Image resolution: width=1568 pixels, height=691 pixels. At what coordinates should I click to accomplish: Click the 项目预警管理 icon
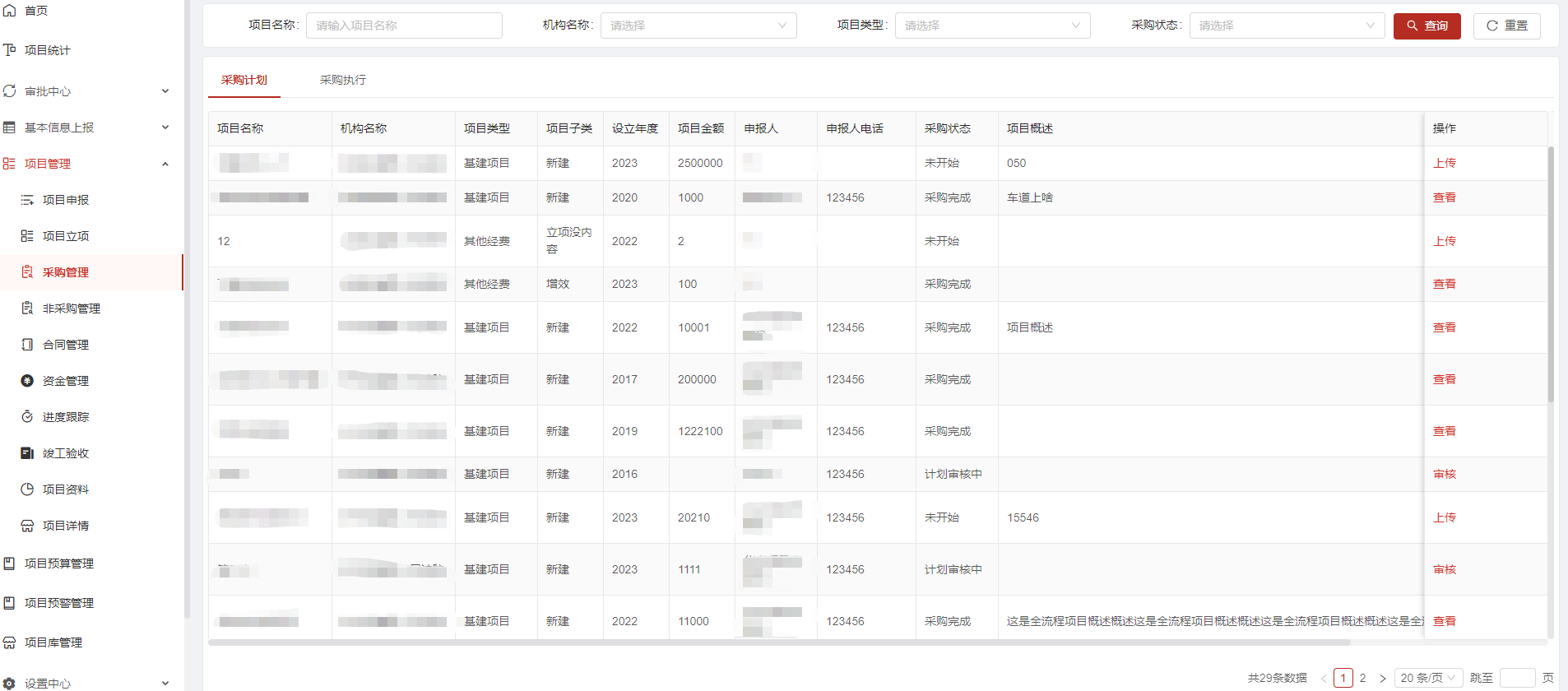point(10,603)
